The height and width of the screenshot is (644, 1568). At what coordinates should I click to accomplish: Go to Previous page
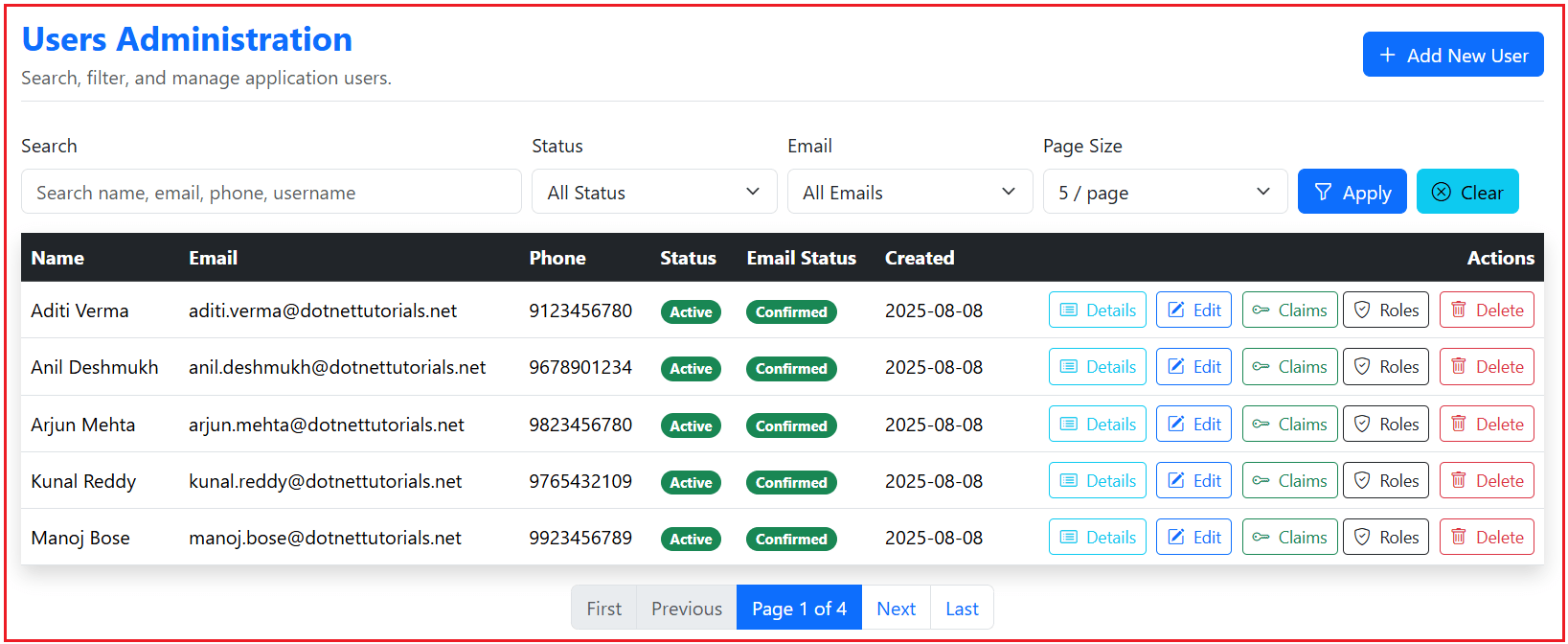click(x=687, y=608)
